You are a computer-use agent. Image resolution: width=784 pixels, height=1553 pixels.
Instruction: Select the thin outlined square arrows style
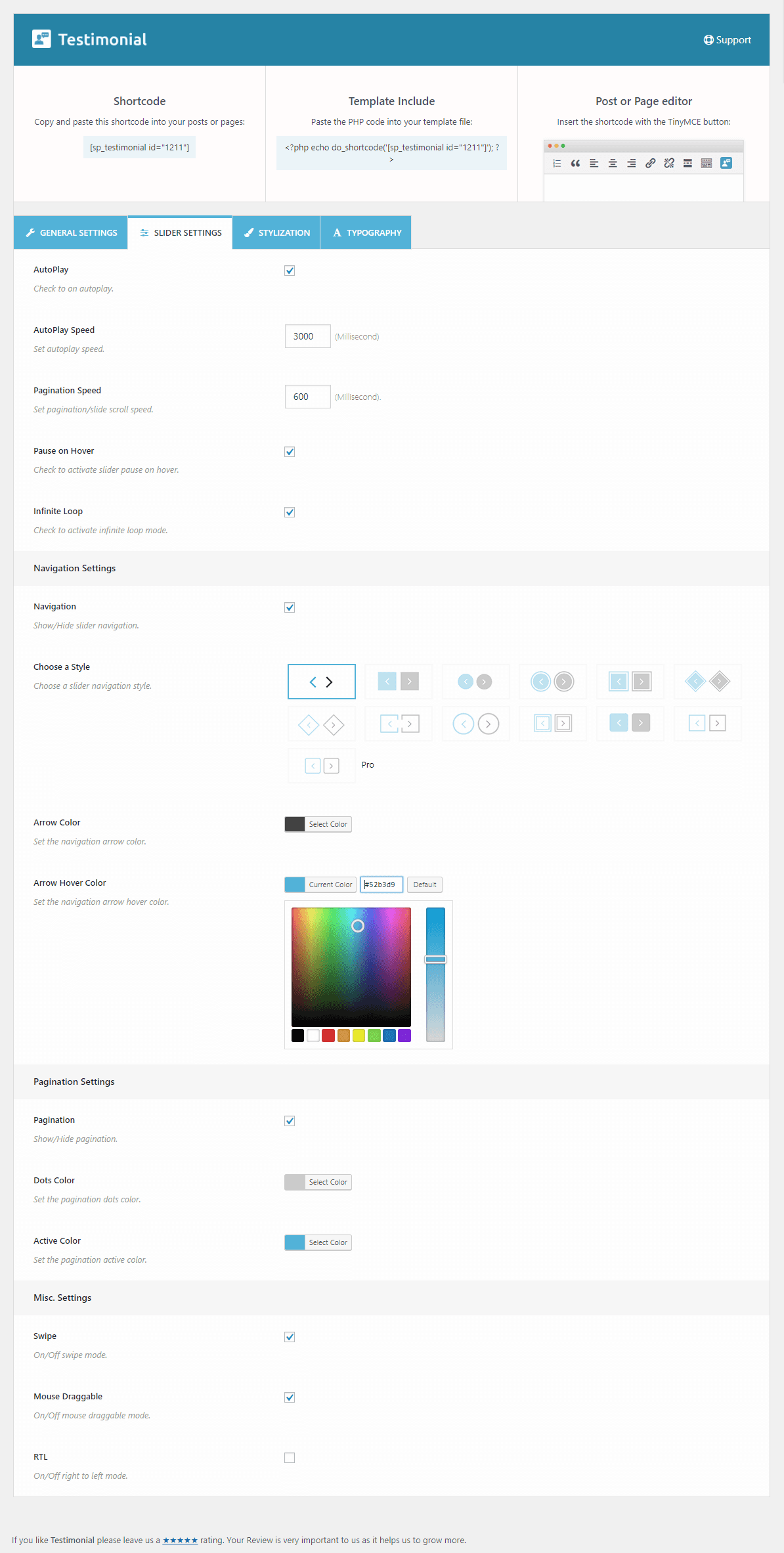click(x=708, y=724)
